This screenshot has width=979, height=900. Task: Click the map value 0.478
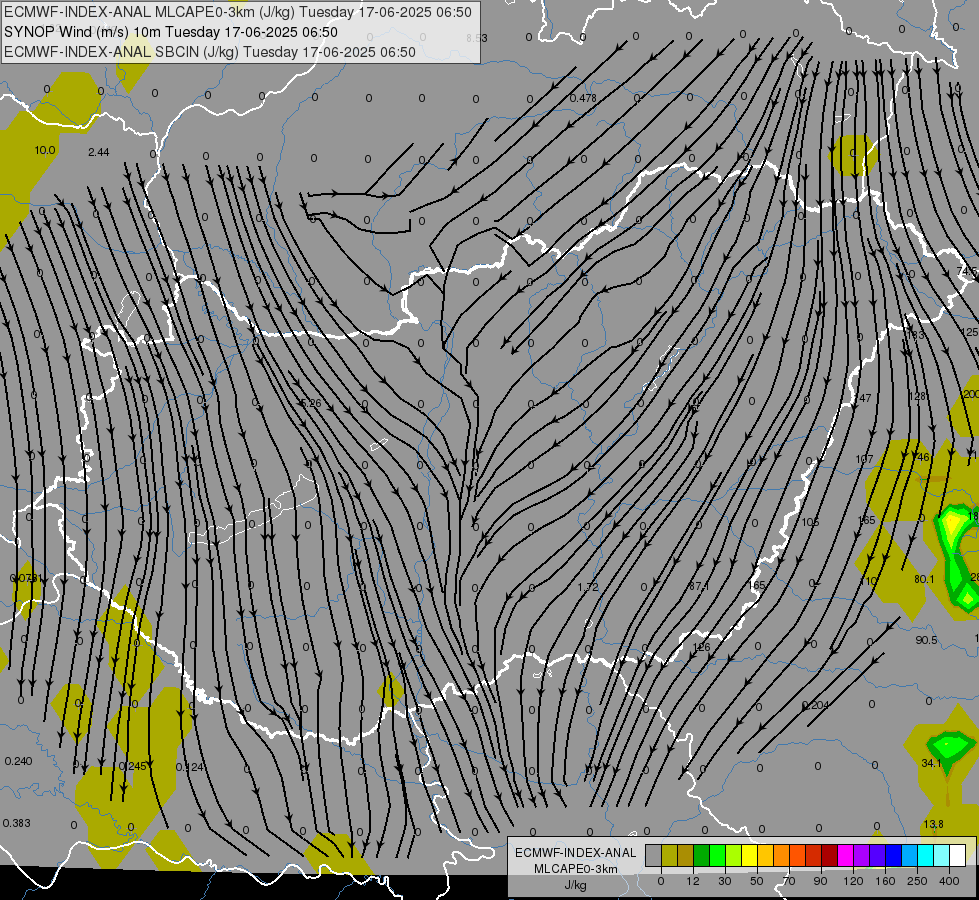(583, 98)
